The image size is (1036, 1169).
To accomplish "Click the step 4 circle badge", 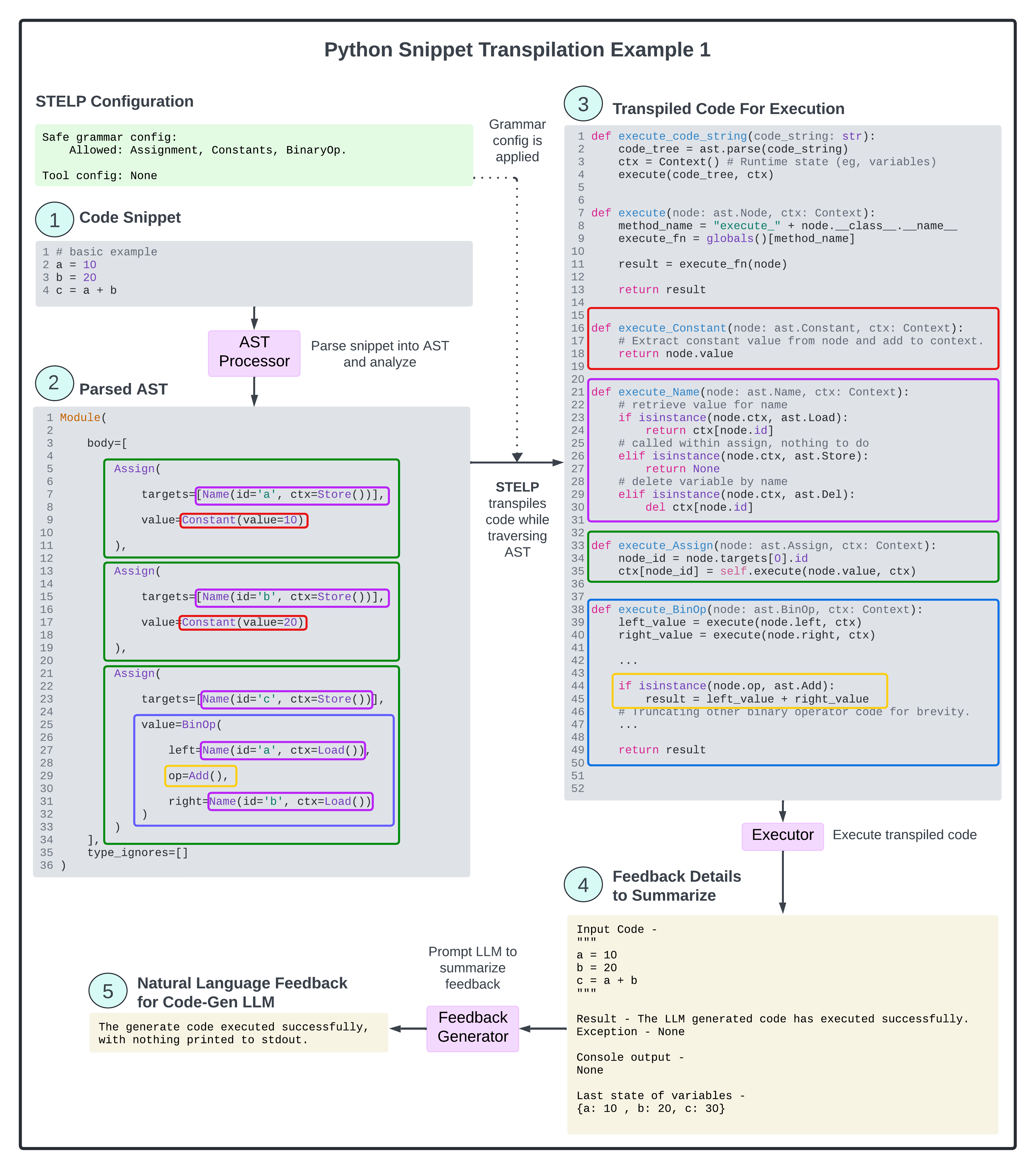I will point(583,885).
